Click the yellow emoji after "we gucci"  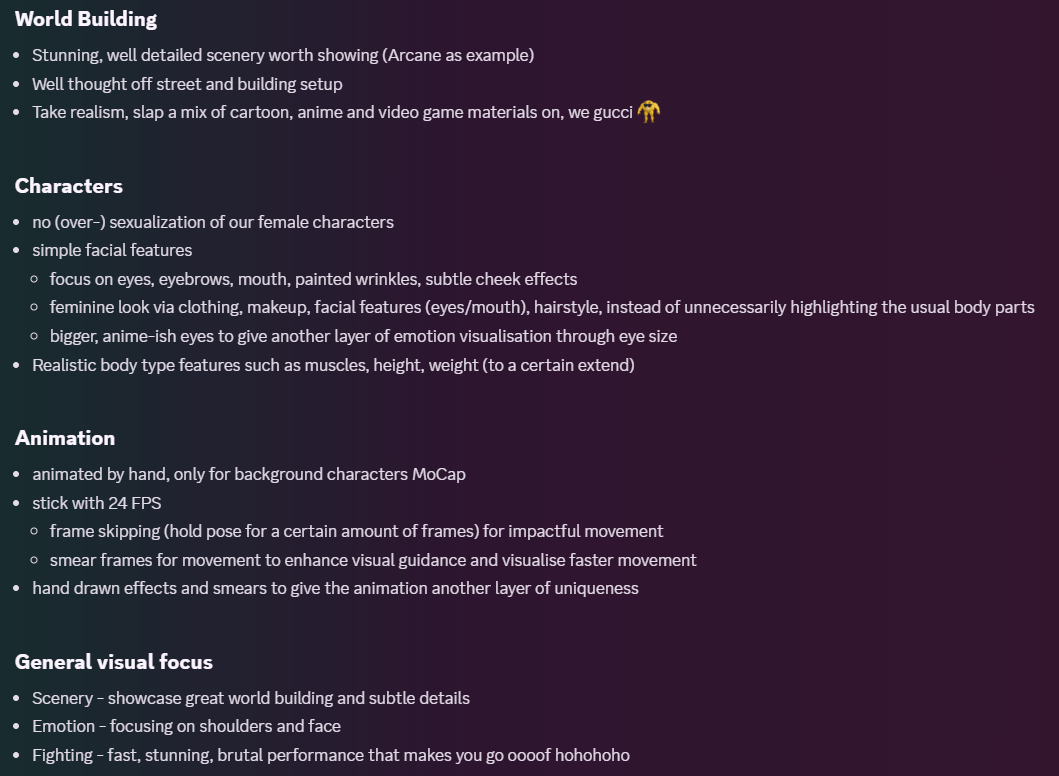648,112
